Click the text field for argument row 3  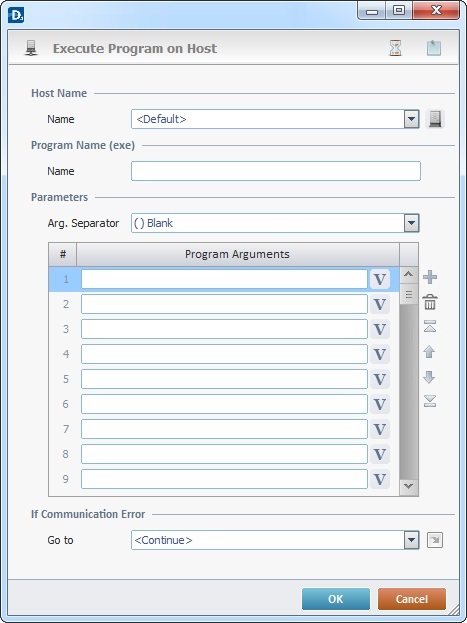pos(224,329)
